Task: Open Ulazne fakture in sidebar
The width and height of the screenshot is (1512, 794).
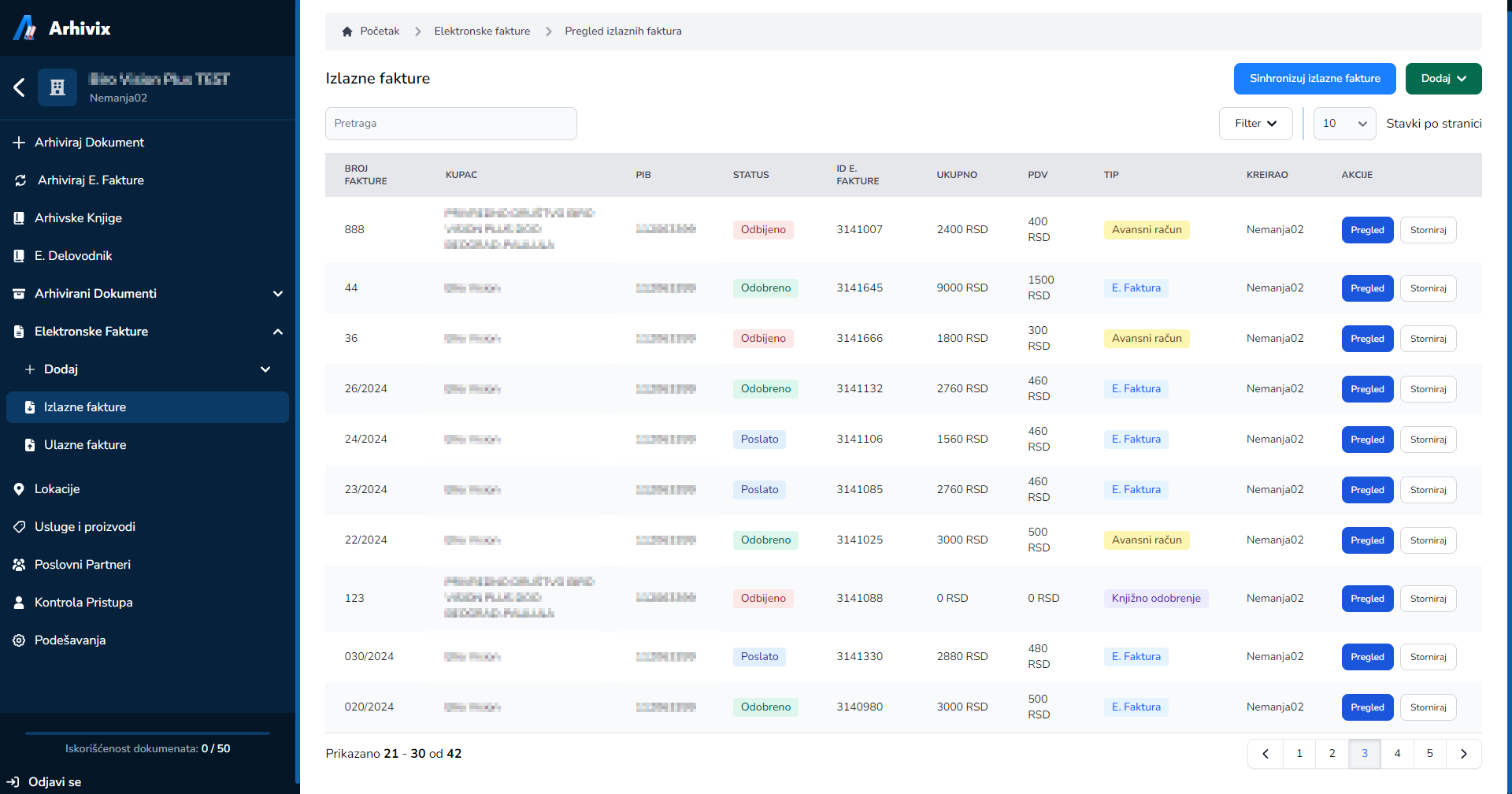Action: click(85, 445)
